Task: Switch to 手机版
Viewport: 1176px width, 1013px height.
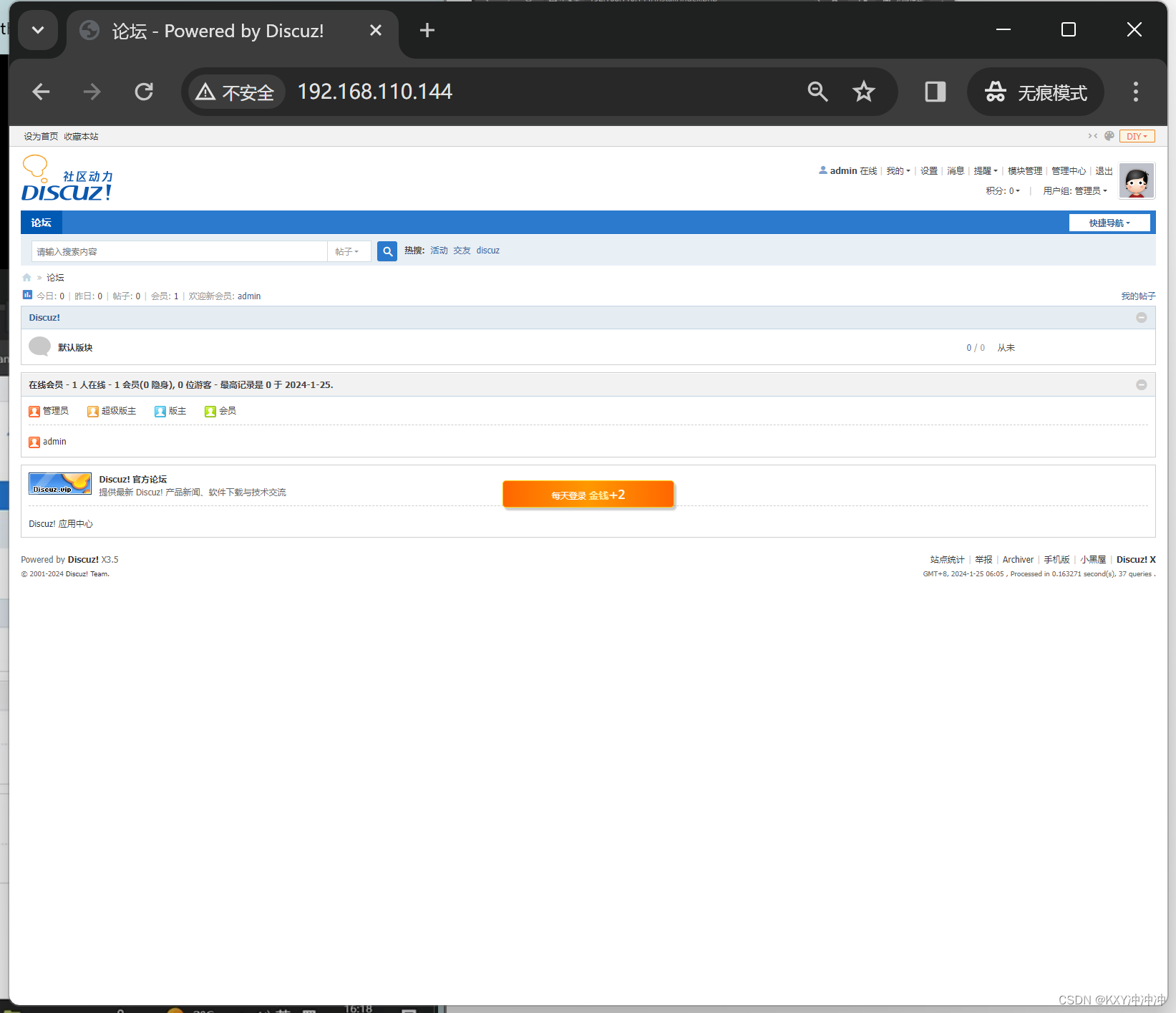Action: [x=1056, y=560]
